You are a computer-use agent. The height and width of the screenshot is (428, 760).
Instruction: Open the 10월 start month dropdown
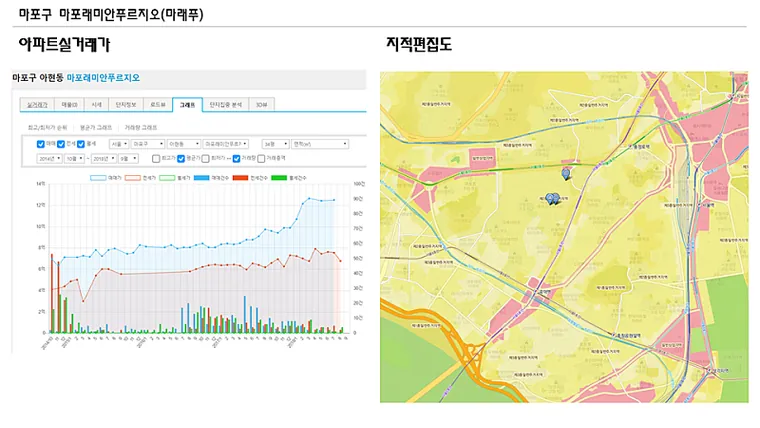tap(74, 159)
